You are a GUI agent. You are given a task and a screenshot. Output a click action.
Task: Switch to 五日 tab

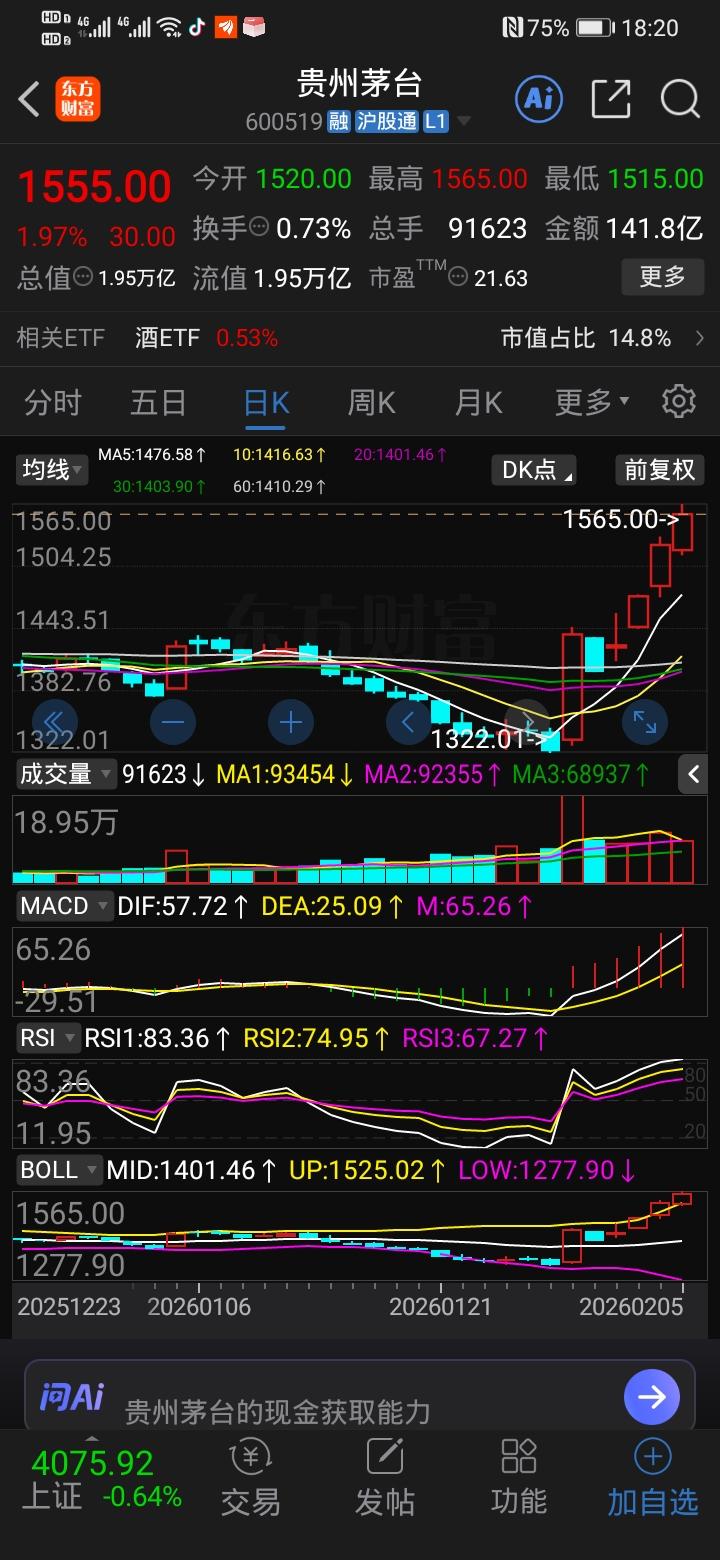tap(159, 402)
